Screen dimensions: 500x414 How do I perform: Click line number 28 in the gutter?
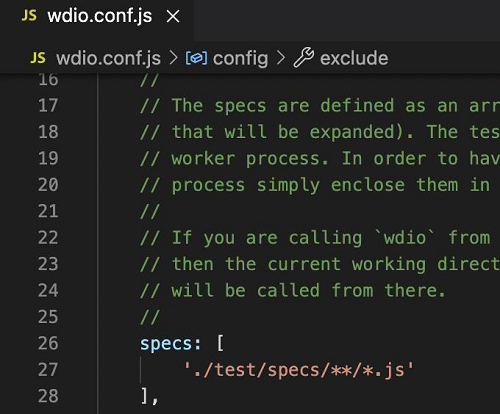(48, 396)
